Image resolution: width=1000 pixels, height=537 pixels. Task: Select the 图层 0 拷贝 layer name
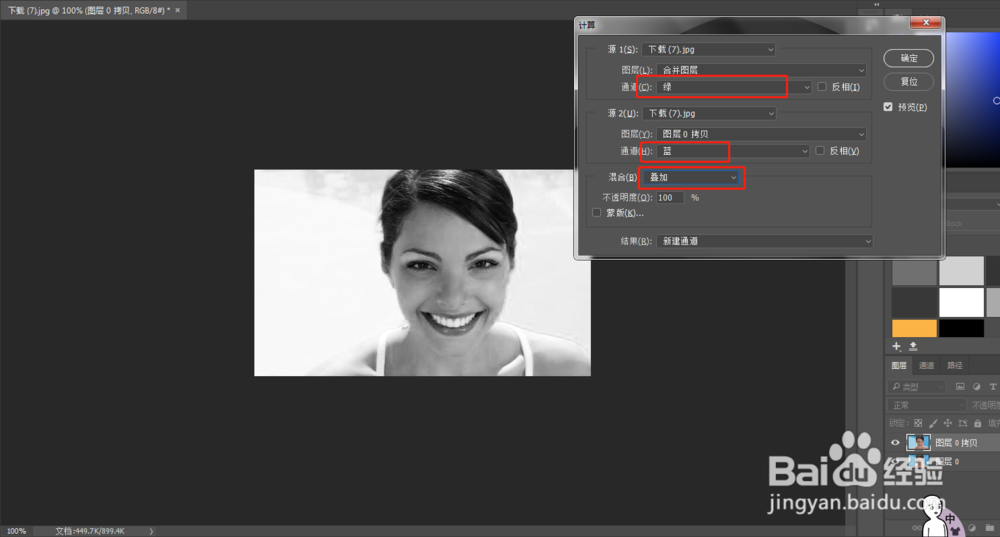956,443
